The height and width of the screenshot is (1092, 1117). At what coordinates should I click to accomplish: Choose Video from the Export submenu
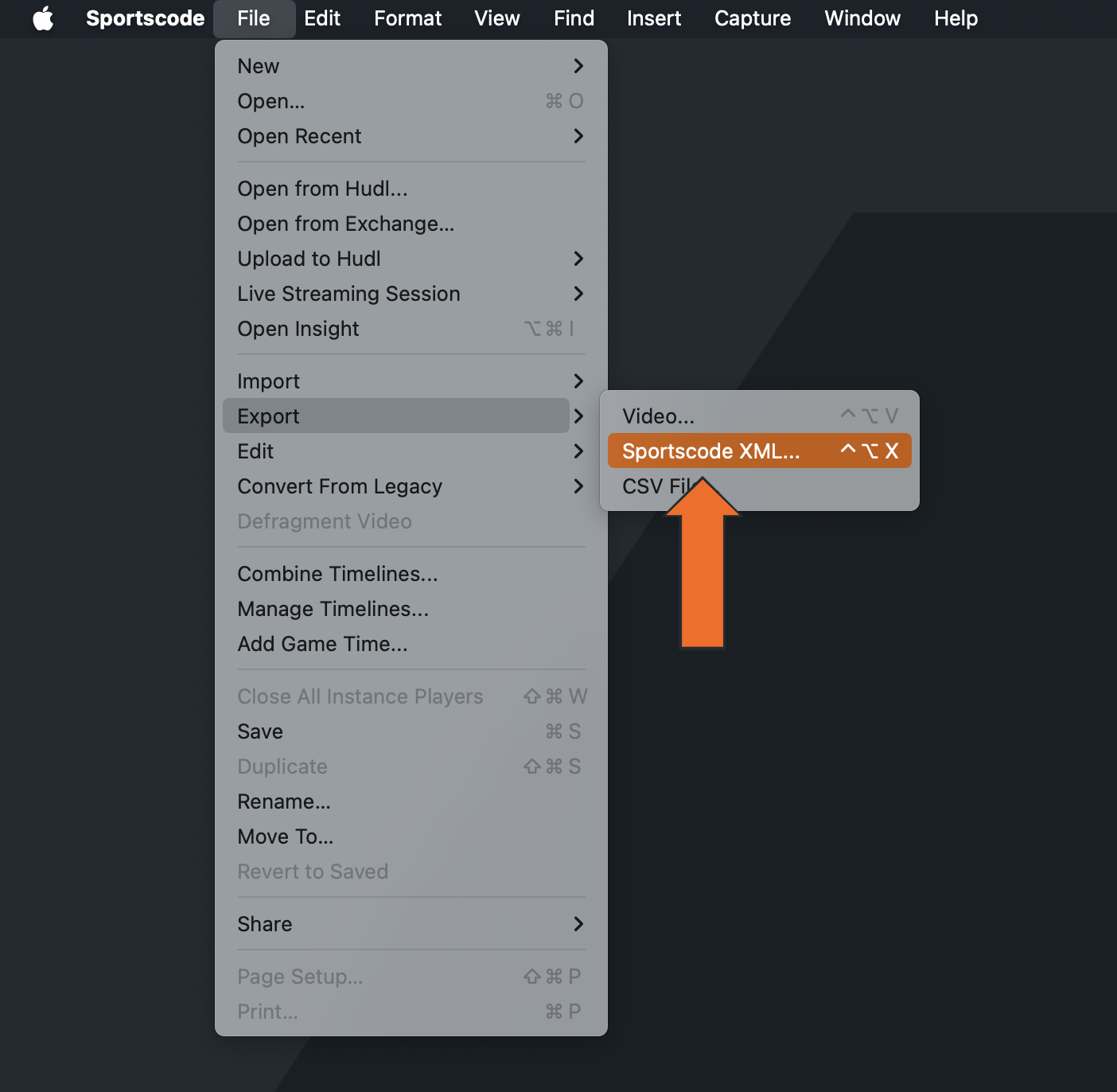click(x=659, y=415)
